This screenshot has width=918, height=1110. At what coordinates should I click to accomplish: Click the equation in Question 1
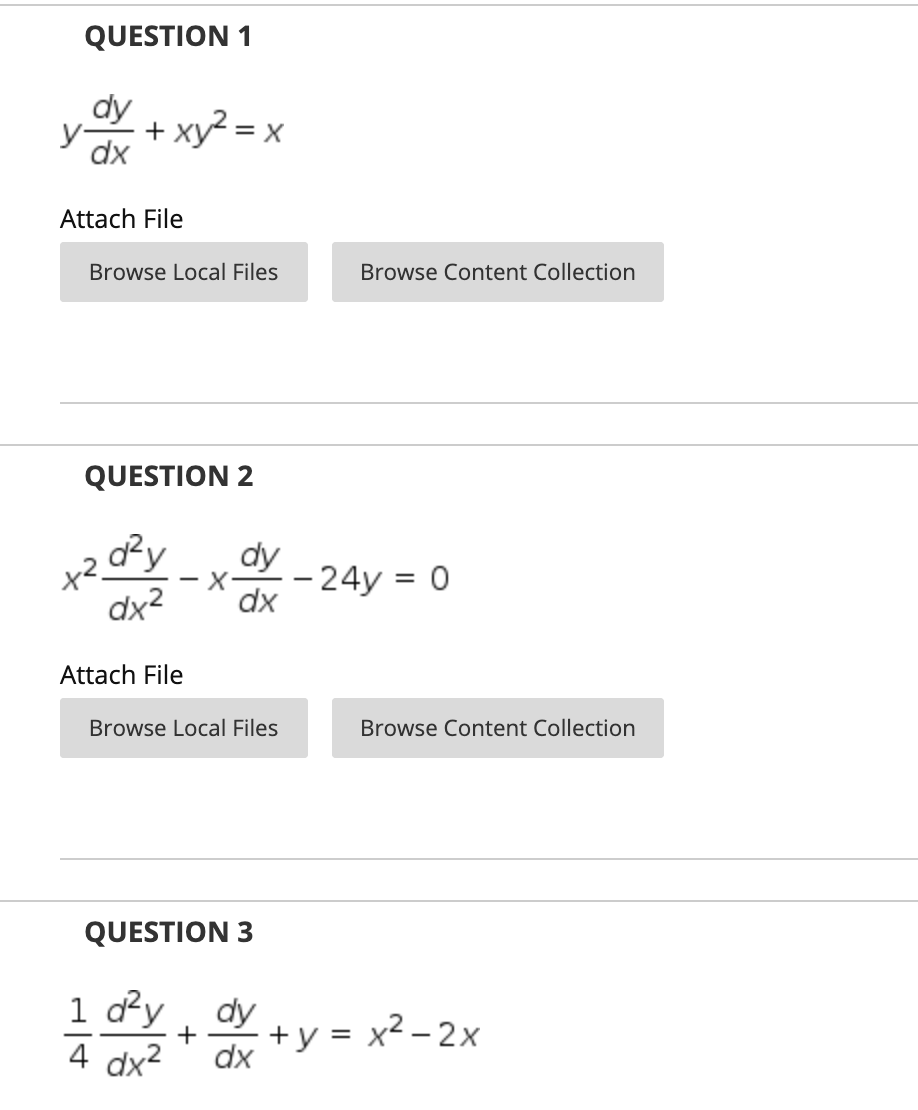click(x=172, y=130)
